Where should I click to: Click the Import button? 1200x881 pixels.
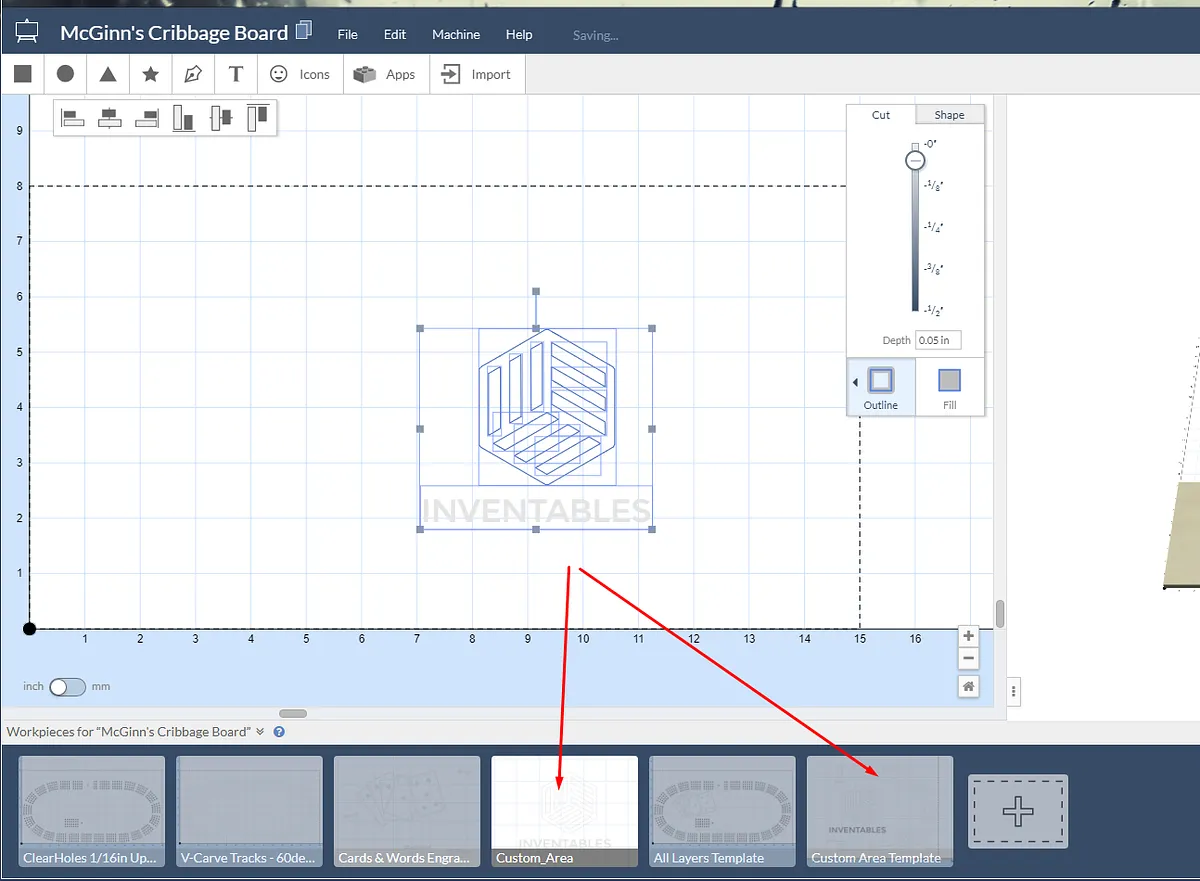click(477, 74)
